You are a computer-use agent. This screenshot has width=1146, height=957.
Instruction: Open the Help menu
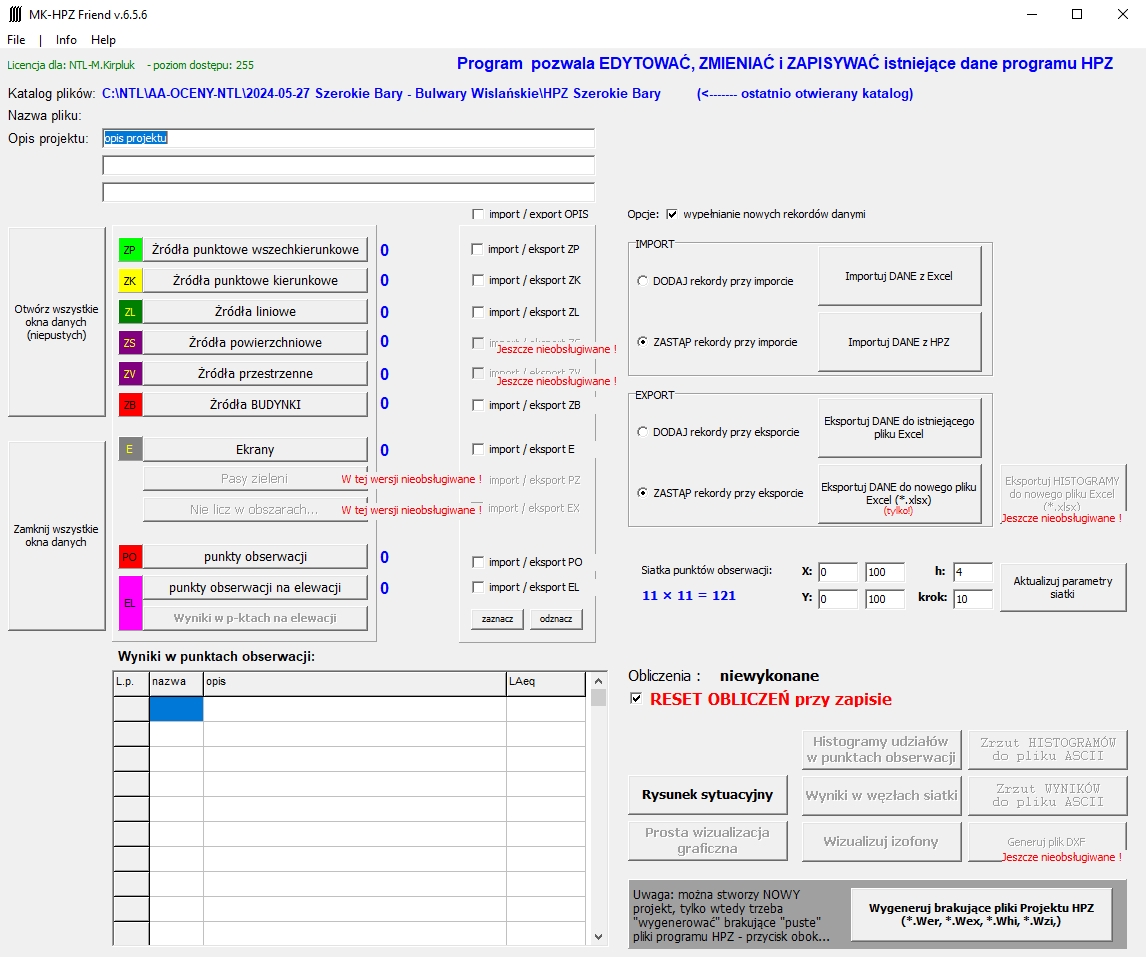pyautogui.click(x=103, y=40)
